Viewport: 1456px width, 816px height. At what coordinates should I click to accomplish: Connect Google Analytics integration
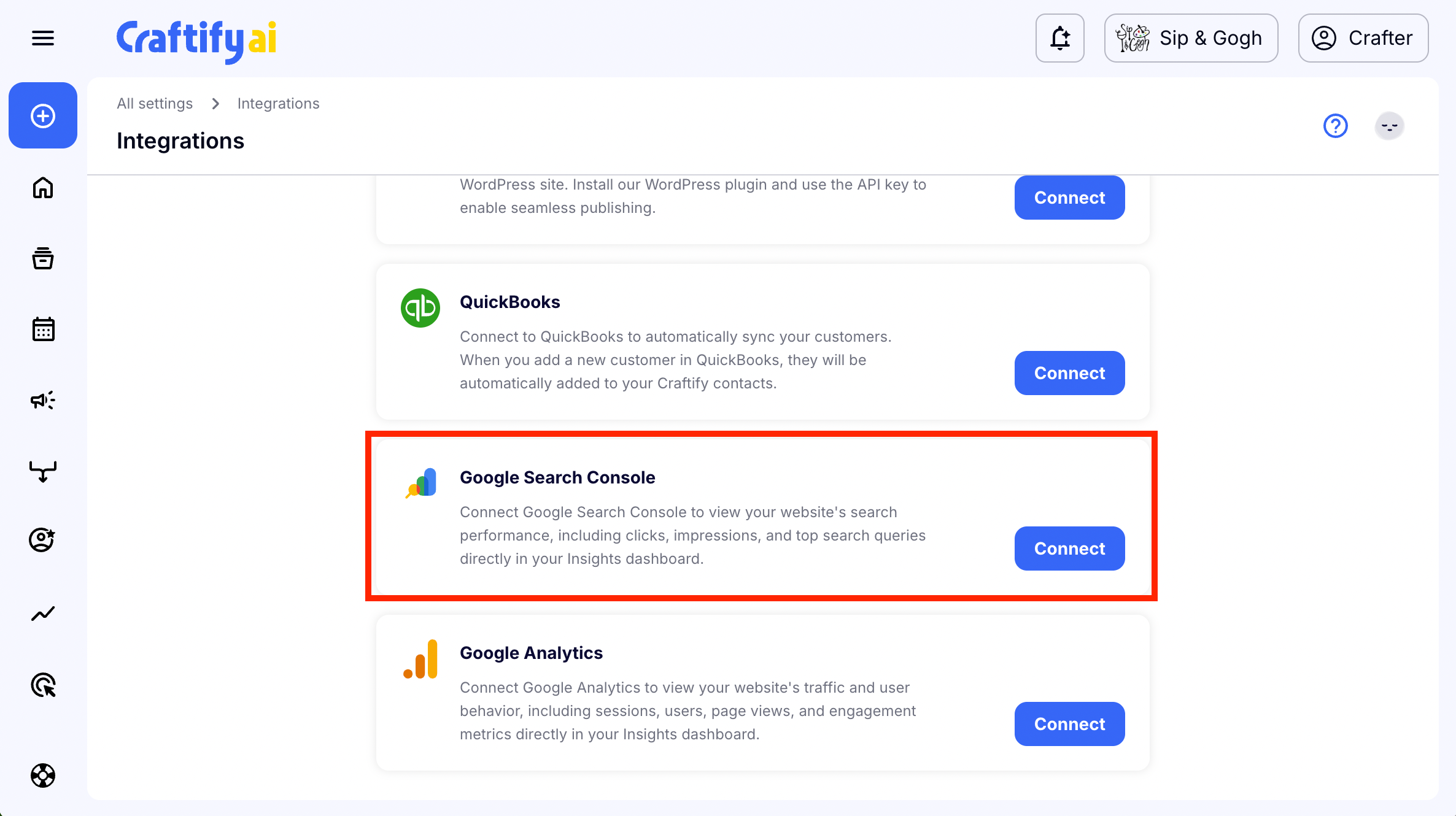(x=1069, y=724)
